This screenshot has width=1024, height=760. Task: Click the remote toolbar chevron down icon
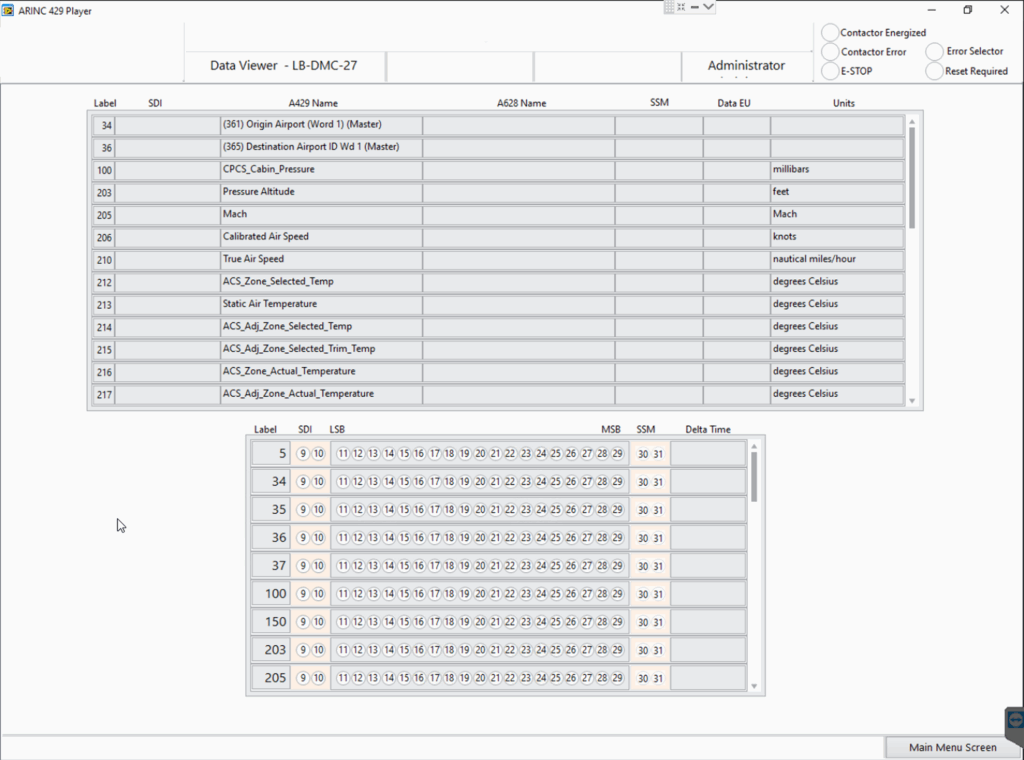(x=708, y=7)
